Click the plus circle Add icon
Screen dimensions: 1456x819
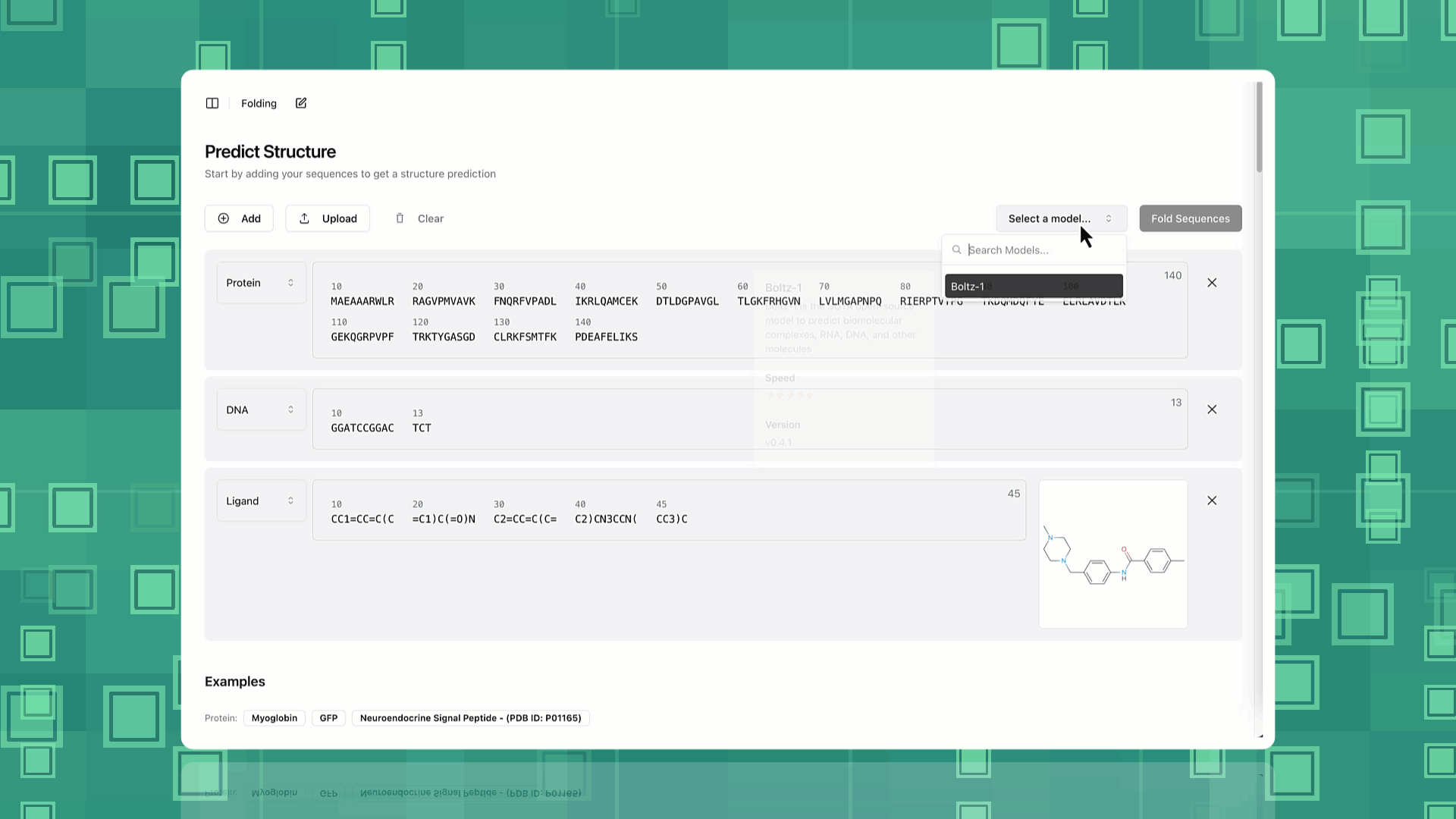coord(224,218)
